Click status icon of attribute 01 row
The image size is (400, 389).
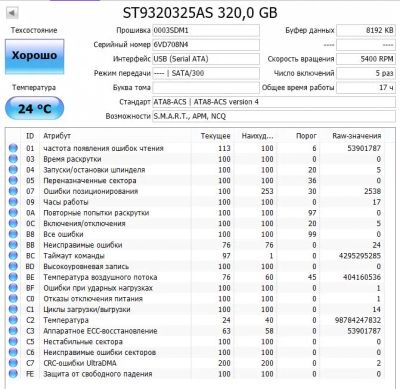point(13,148)
